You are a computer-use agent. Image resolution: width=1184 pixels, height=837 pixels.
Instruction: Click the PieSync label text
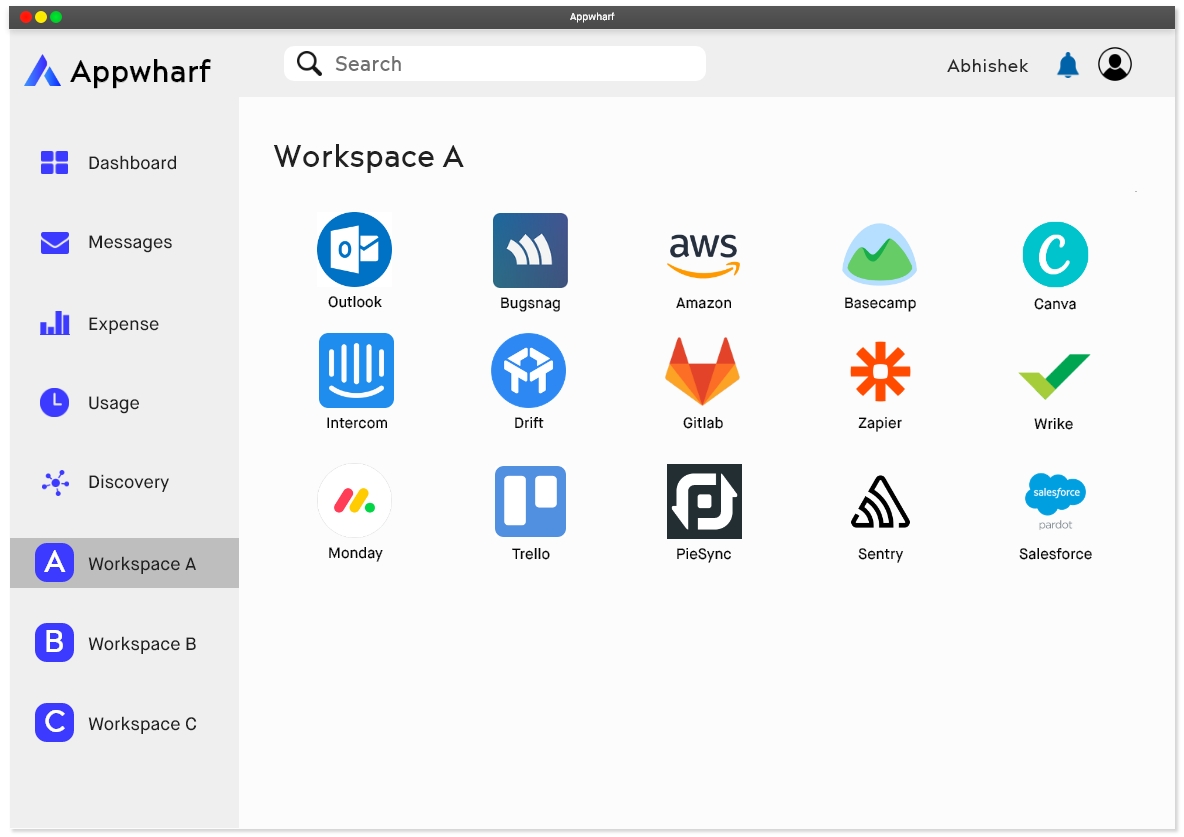click(x=704, y=554)
